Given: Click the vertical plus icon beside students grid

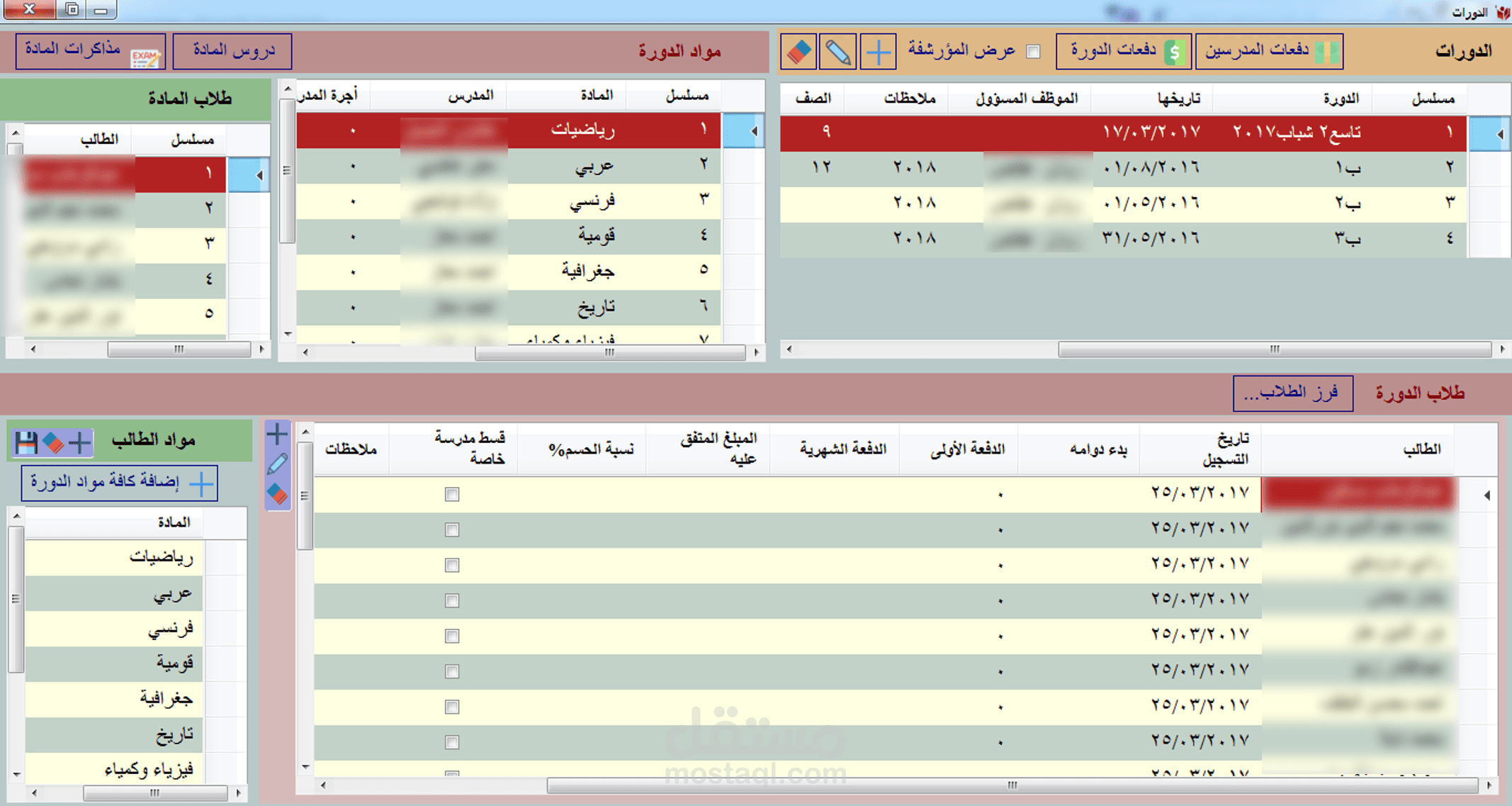Looking at the screenshot, I should click(x=277, y=434).
